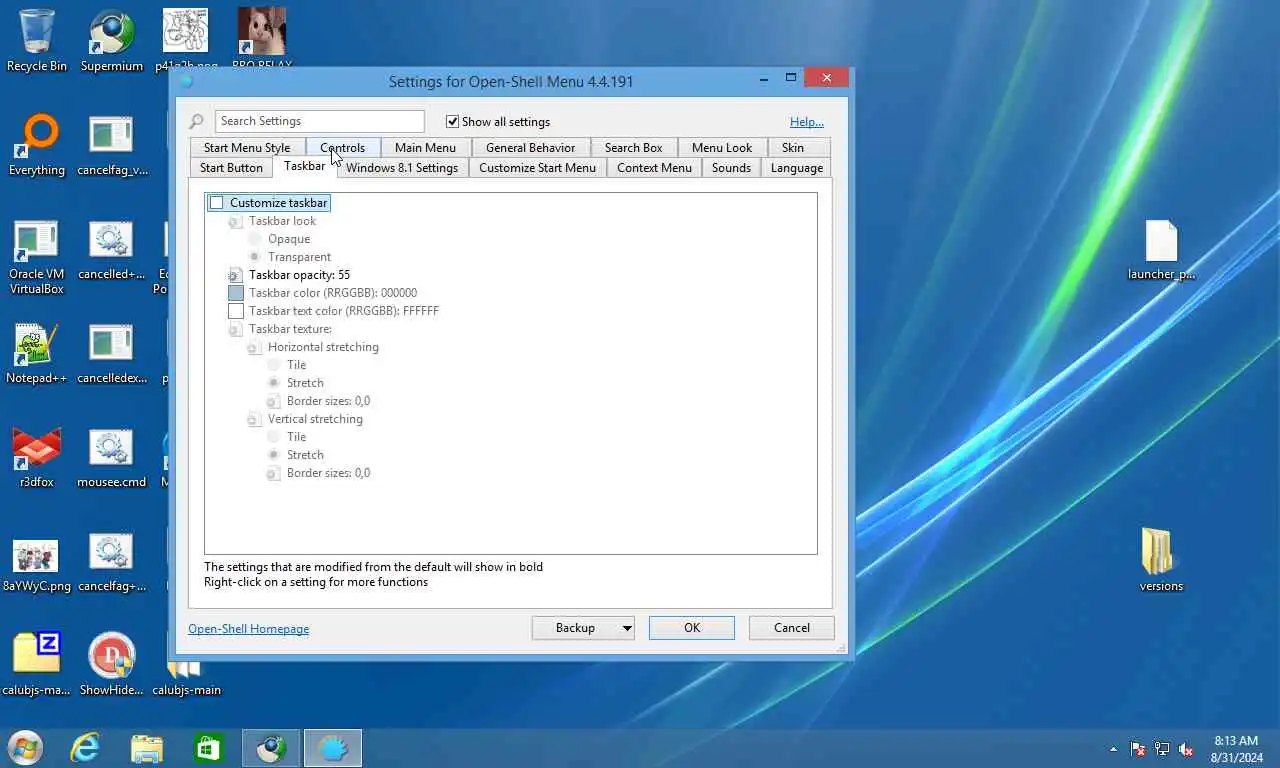This screenshot has width=1280, height=768.
Task: Select the Transparent taskbar look option
Action: point(255,257)
